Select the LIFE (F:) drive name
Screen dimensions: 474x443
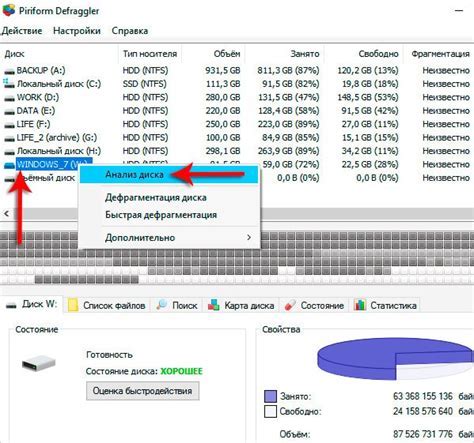pyautogui.click(x=33, y=124)
